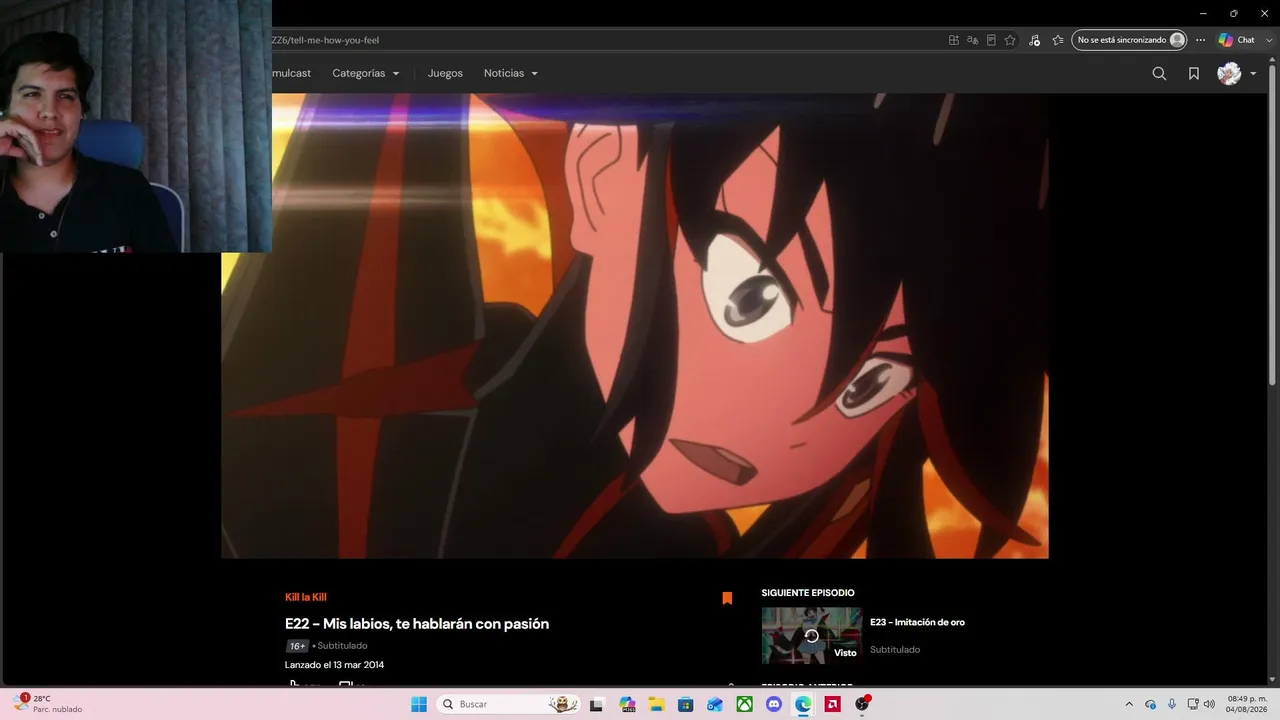The height and width of the screenshot is (720, 1280).
Task: Click the Kill la Kill series link
Action: click(306, 597)
